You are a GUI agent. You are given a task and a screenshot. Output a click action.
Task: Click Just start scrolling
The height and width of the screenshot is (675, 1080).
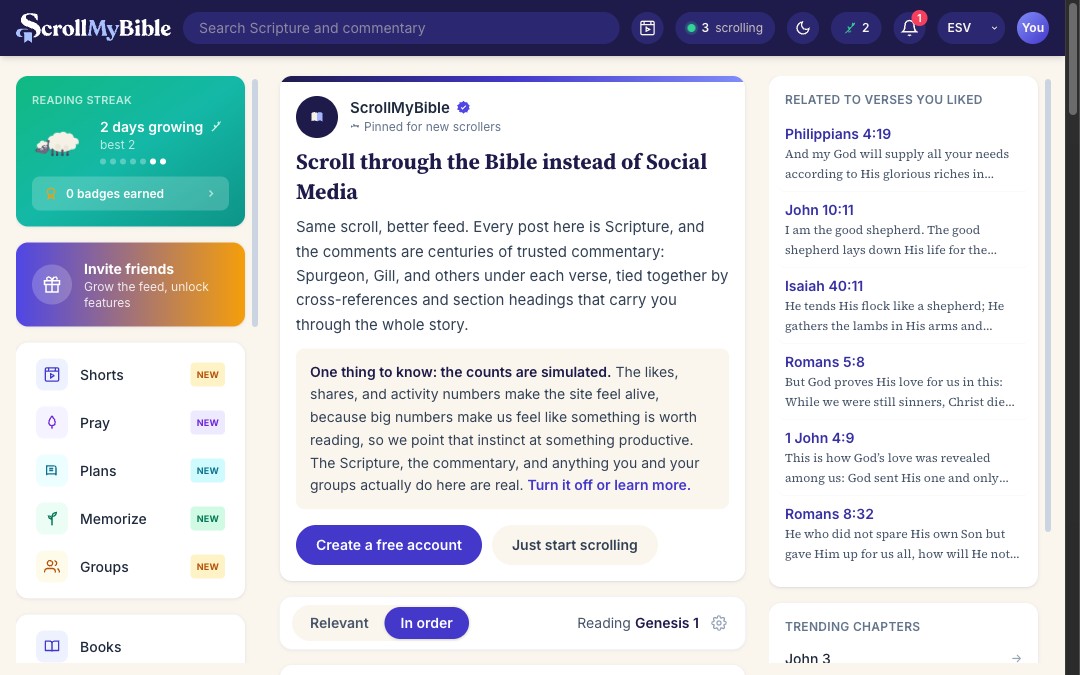[574, 545]
